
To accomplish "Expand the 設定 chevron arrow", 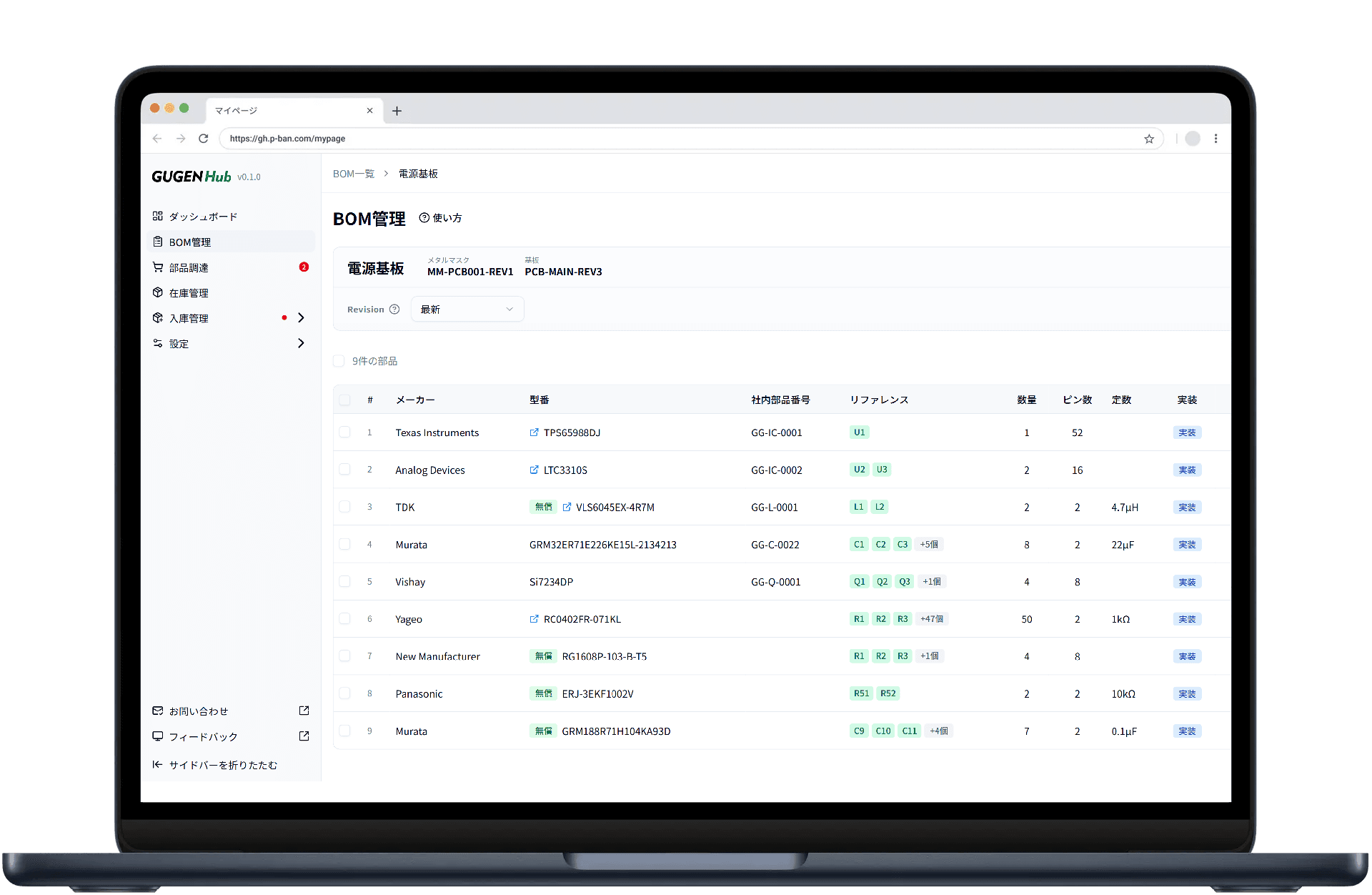I will [x=301, y=344].
